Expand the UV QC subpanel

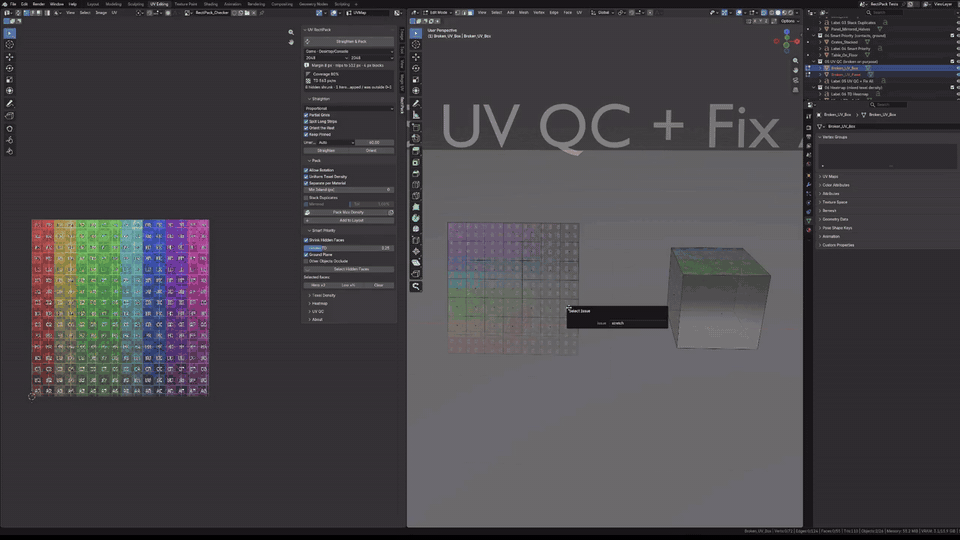(x=317, y=311)
